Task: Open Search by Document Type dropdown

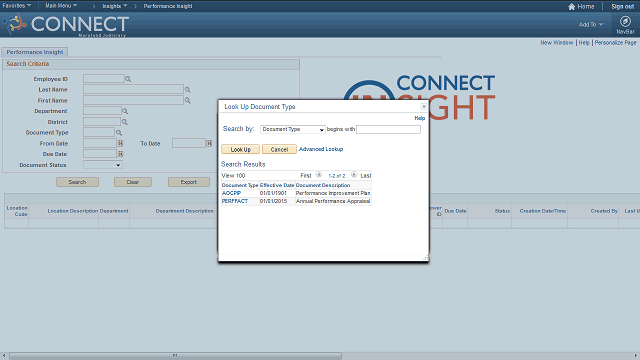Action: point(293,129)
